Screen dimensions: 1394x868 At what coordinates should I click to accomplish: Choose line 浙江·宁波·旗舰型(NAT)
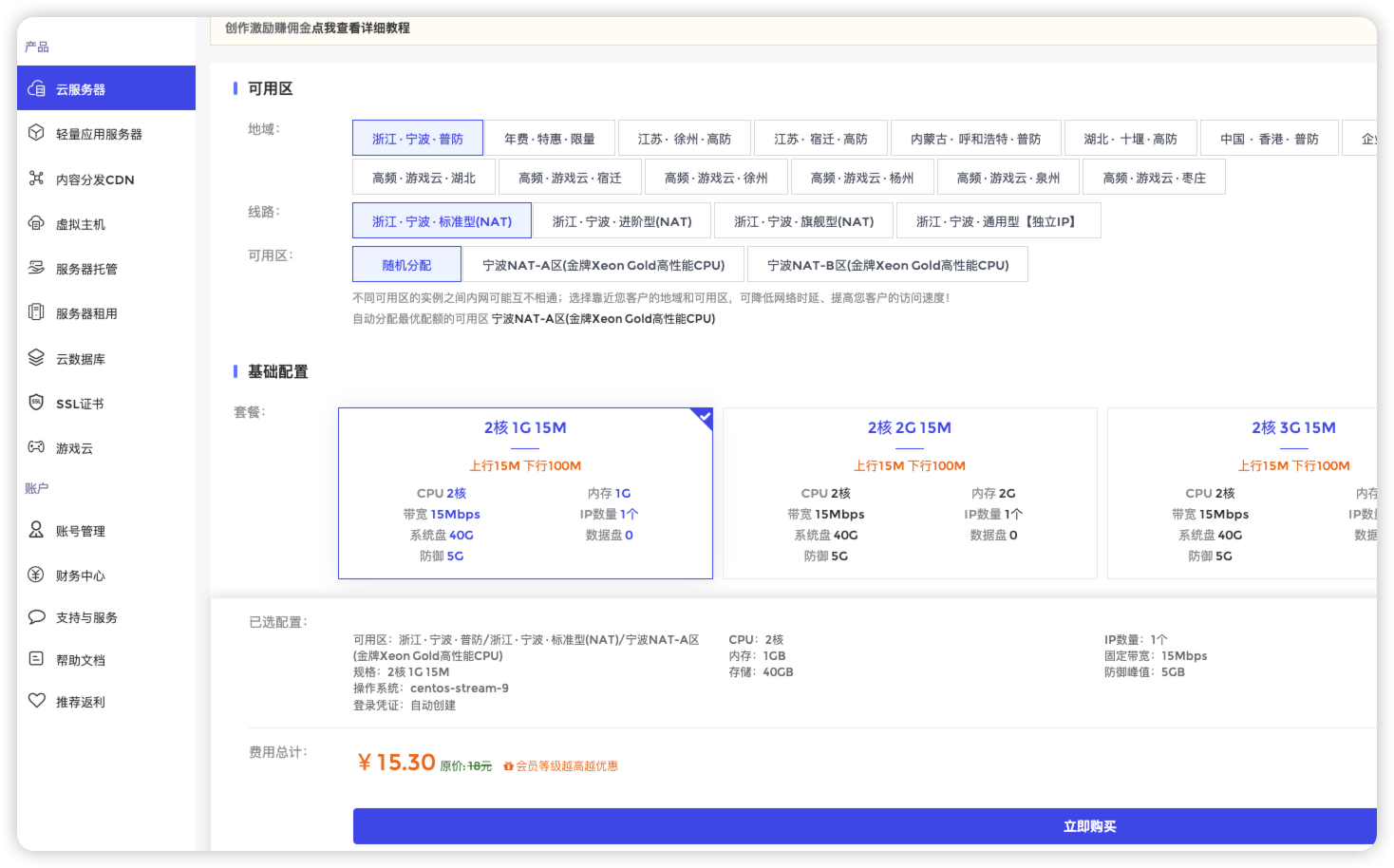tap(804, 221)
